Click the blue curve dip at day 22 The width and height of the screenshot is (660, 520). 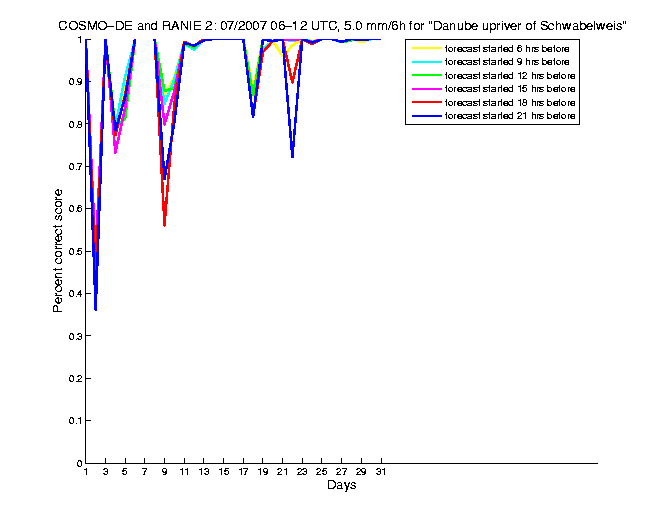coord(293,156)
